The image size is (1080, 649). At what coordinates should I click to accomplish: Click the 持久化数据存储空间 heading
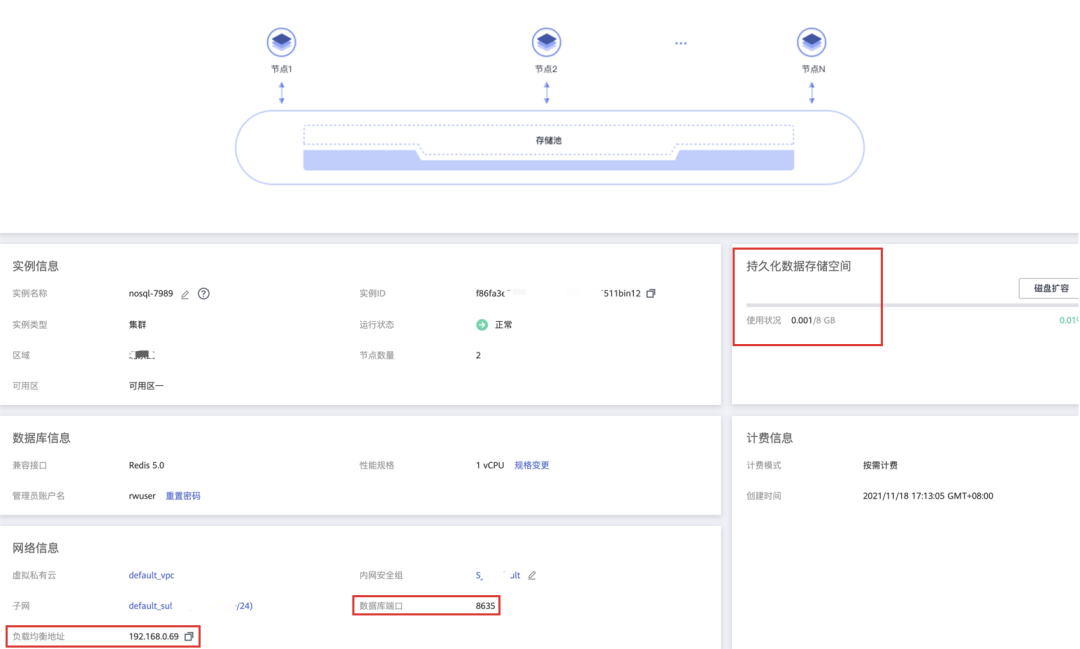coord(798,266)
